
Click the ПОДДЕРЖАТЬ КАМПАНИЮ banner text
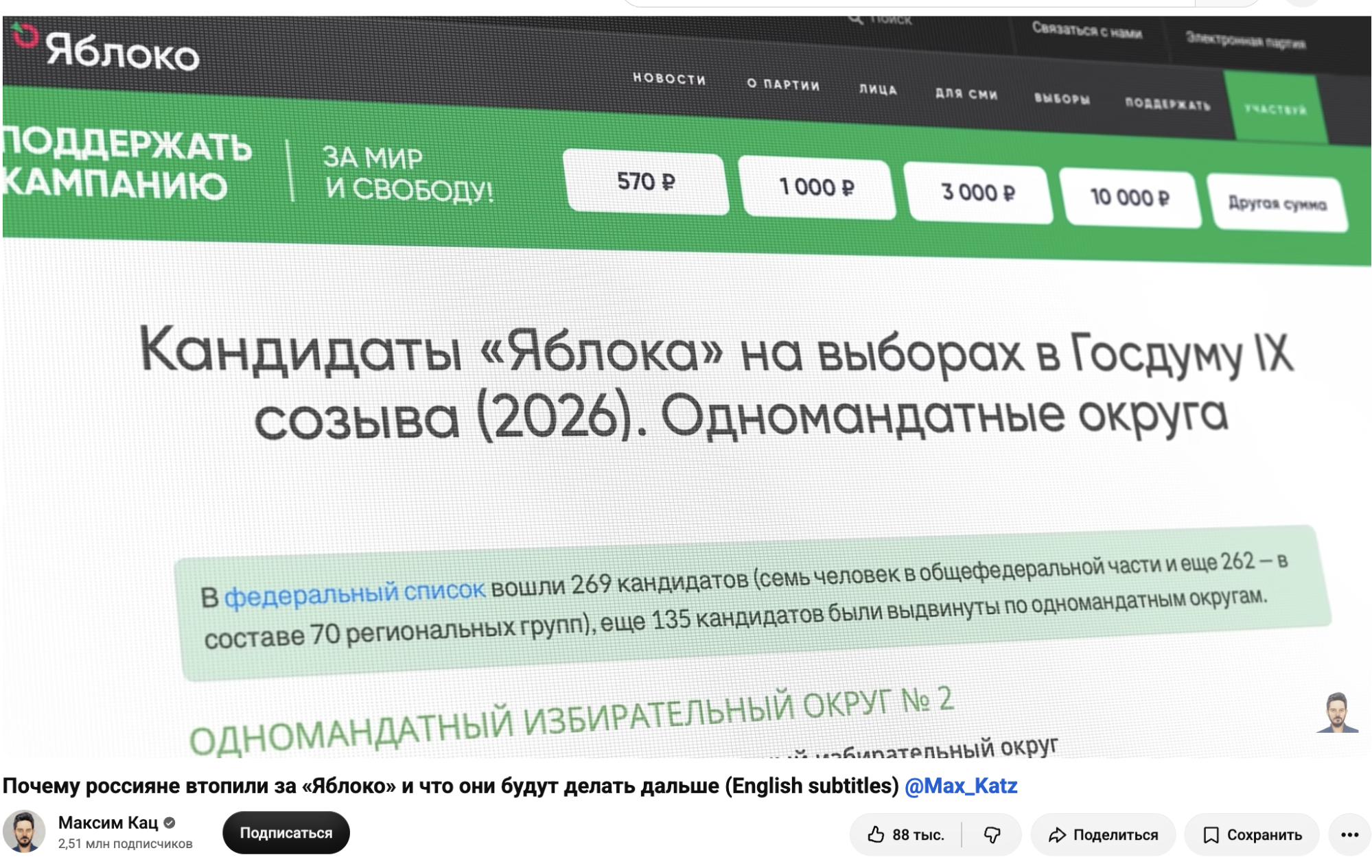pos(127,165)
